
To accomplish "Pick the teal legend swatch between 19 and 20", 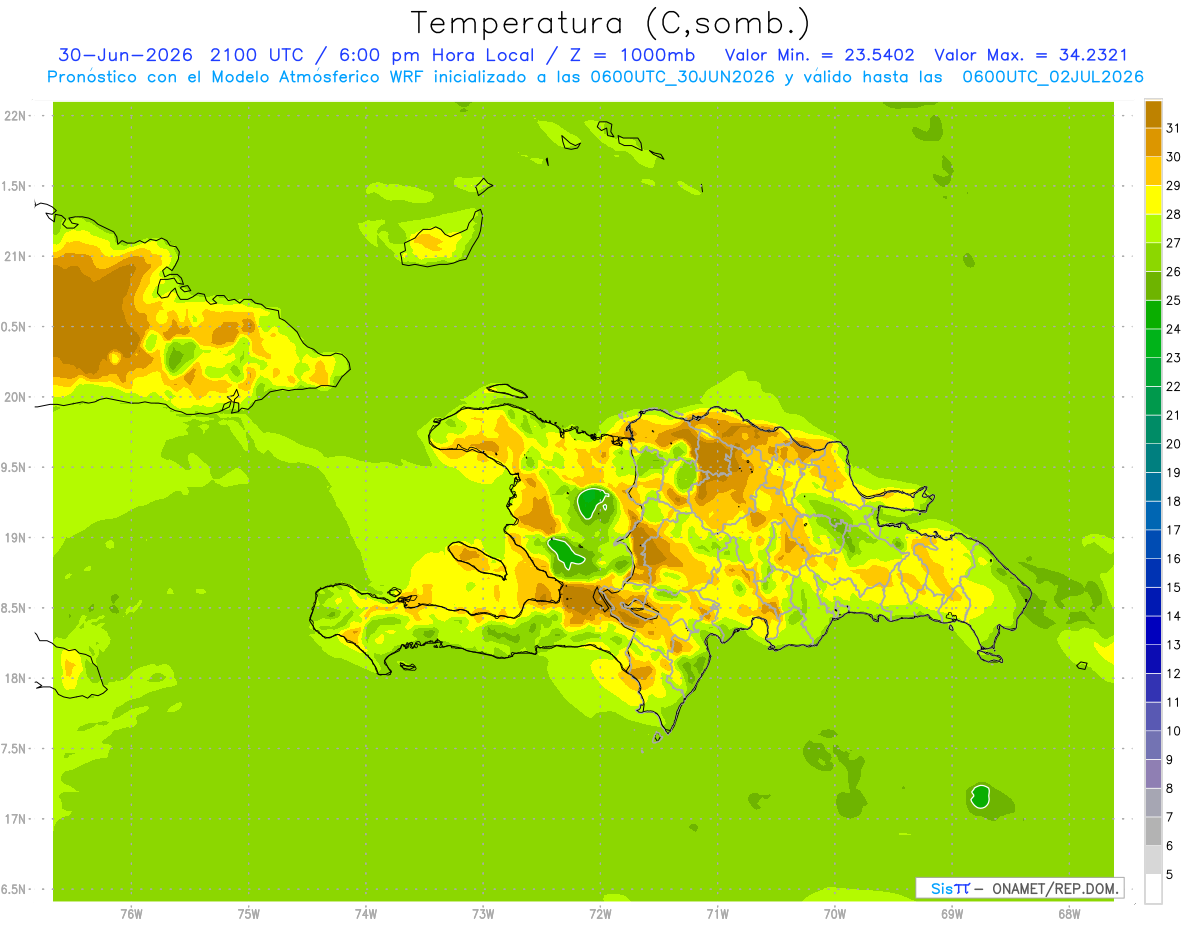I will click(x=1153, y=457).
